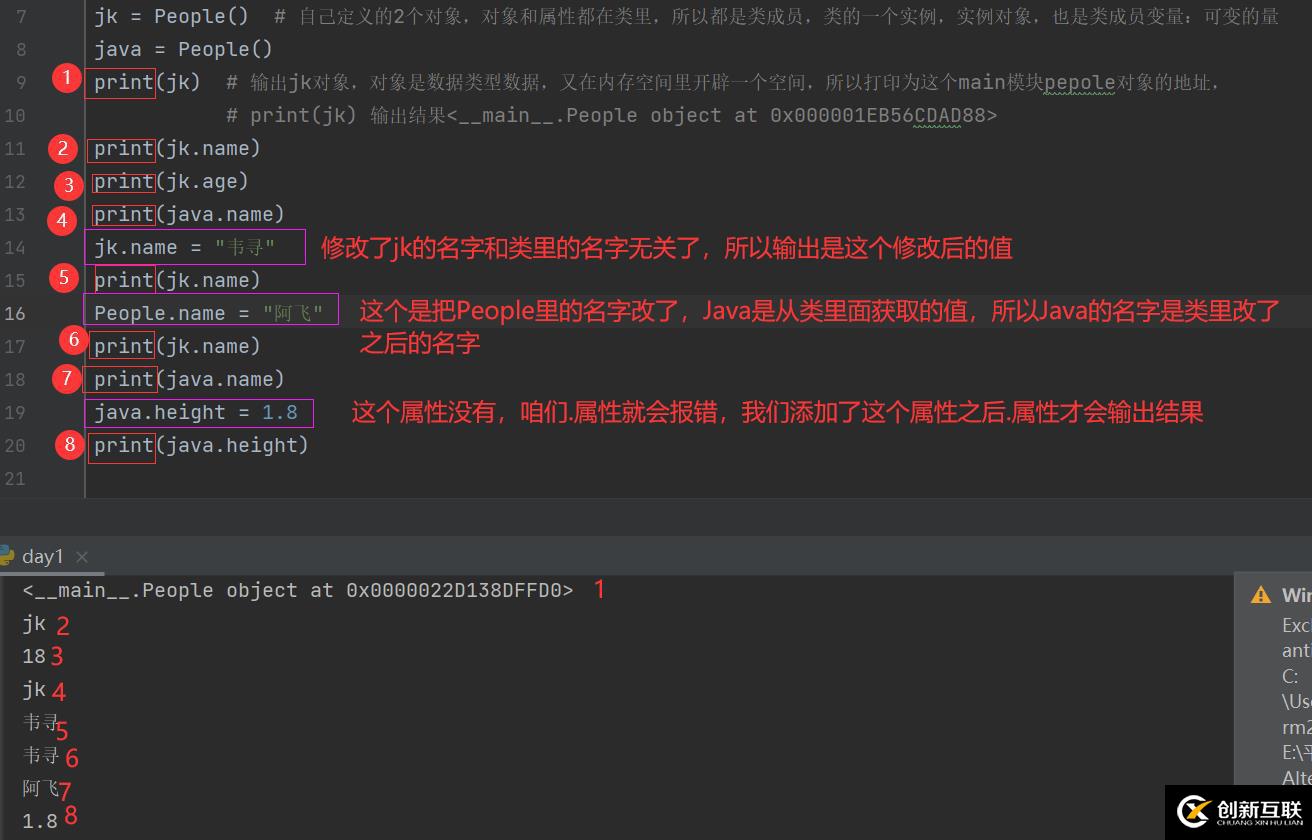Click red marker 5 on line 15
The height and width of the screenshot is (840, 1312).
(64, 278)
